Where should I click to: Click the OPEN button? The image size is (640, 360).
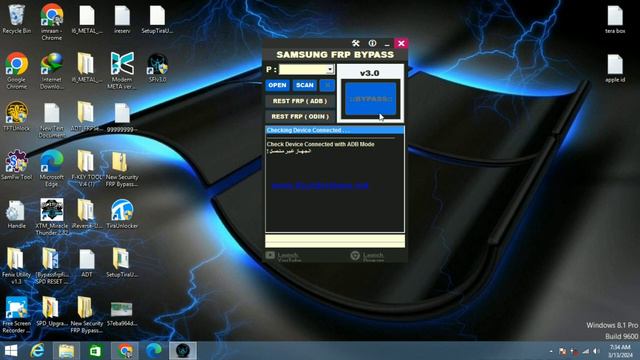click(x=278, y=85)
